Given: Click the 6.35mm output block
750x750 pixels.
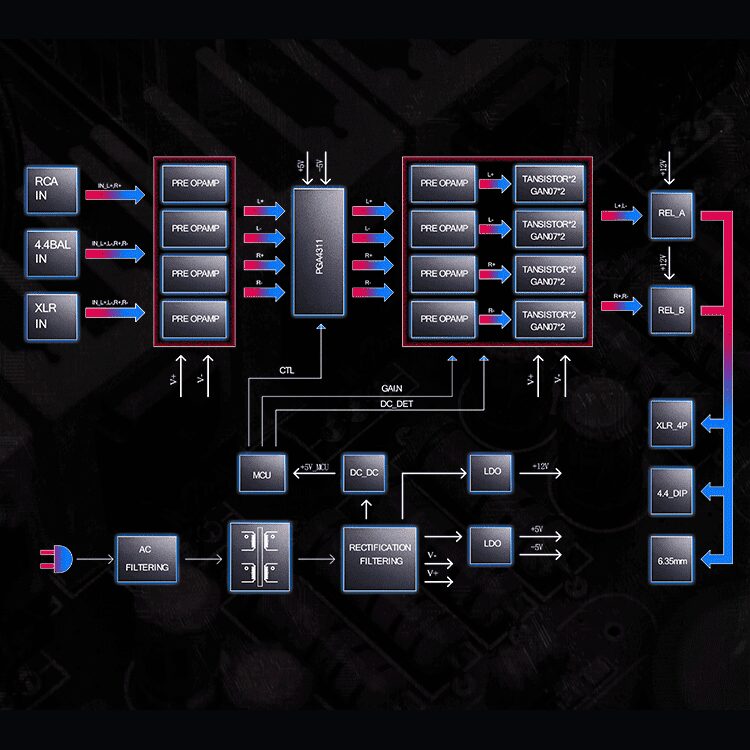Looking at the screenshot, I should 672,560.
